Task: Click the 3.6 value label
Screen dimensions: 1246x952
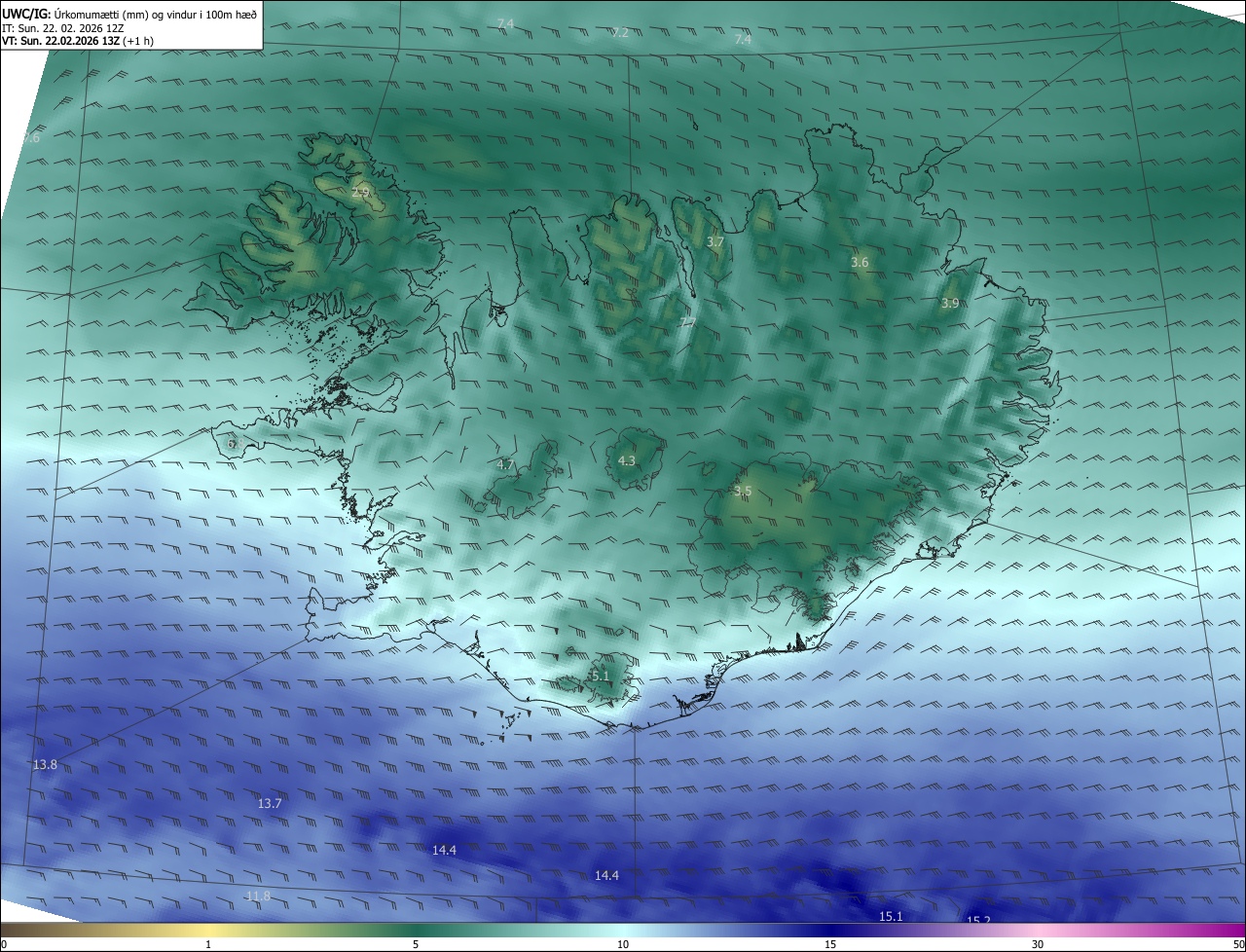Action: tap(860, 262)
